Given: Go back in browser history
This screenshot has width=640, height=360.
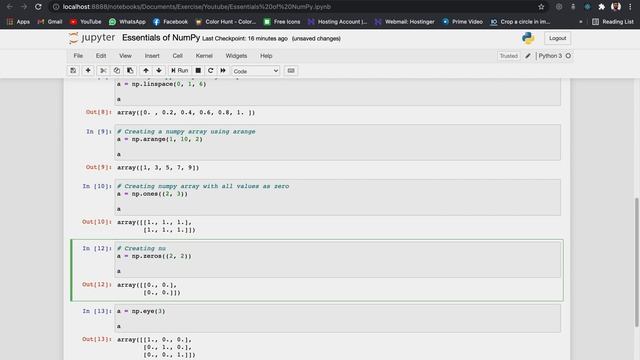Looking at the screenshot, I should point(10,7).
